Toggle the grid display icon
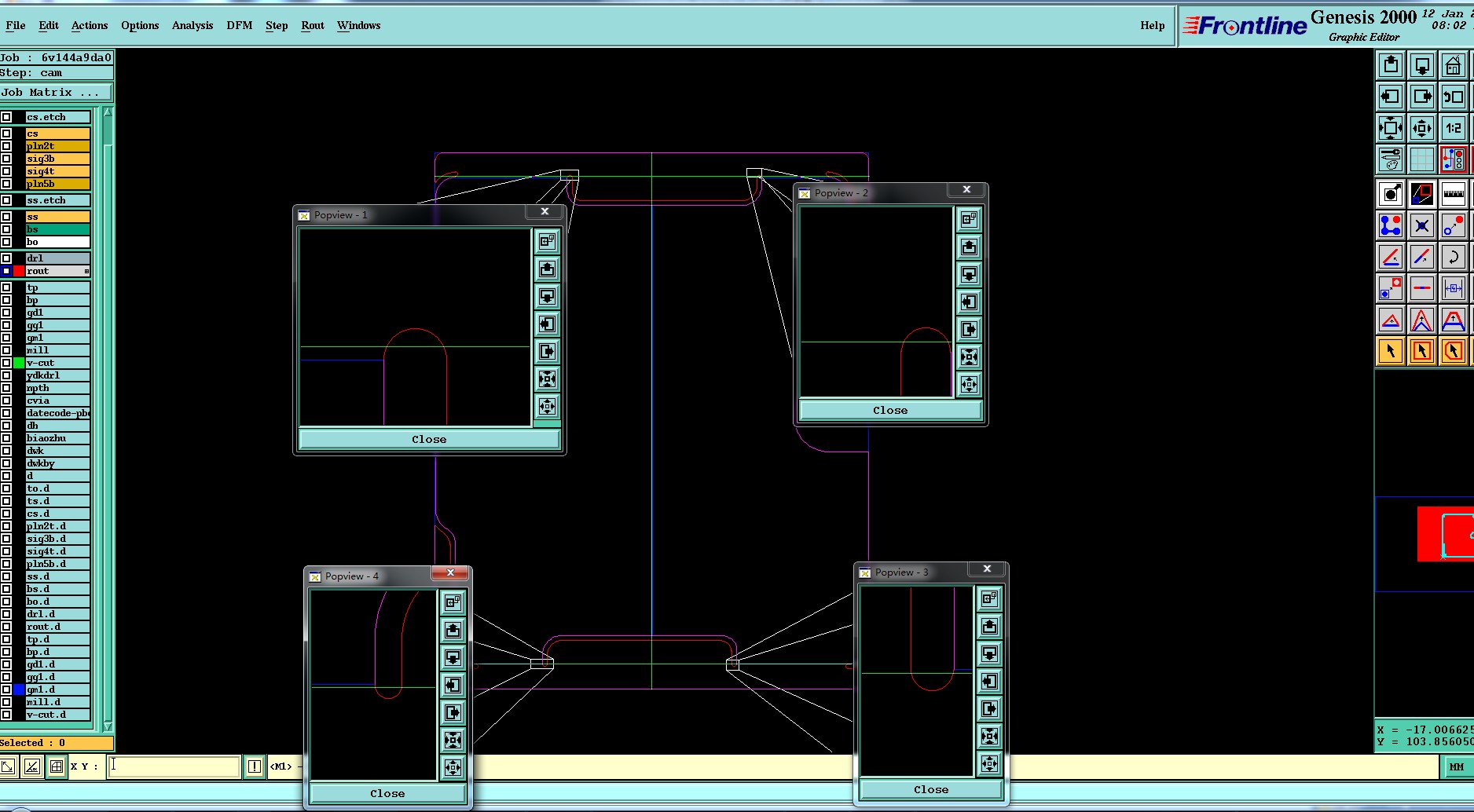The width and height of the screenshot is (1474, 812). 1422,159
